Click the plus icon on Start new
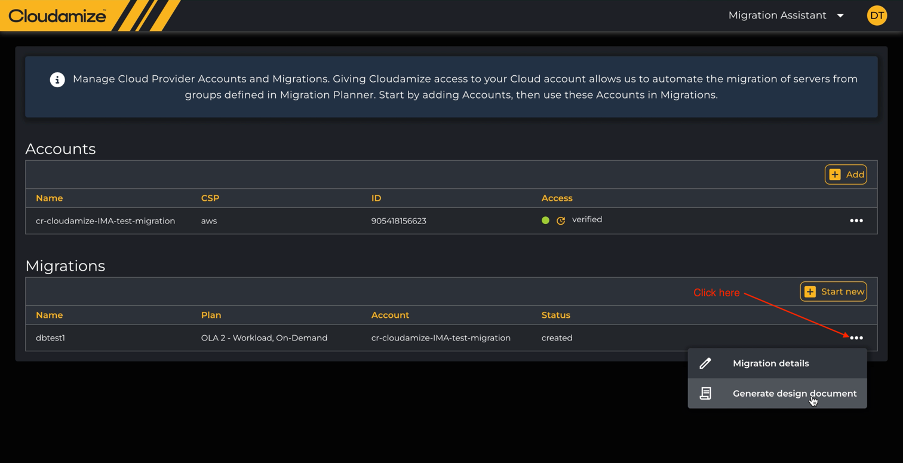 click(810, 292)
